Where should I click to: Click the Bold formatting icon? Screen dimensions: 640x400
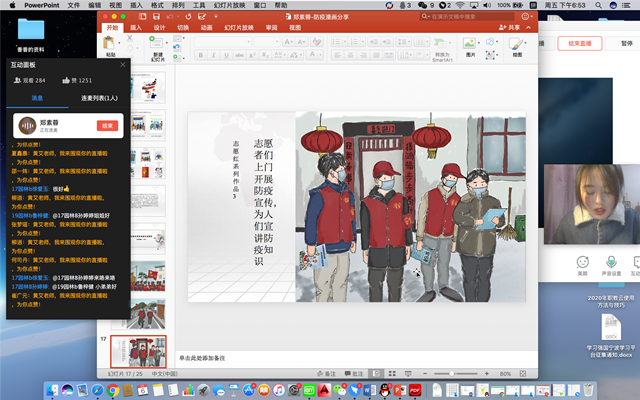(201, 55)
